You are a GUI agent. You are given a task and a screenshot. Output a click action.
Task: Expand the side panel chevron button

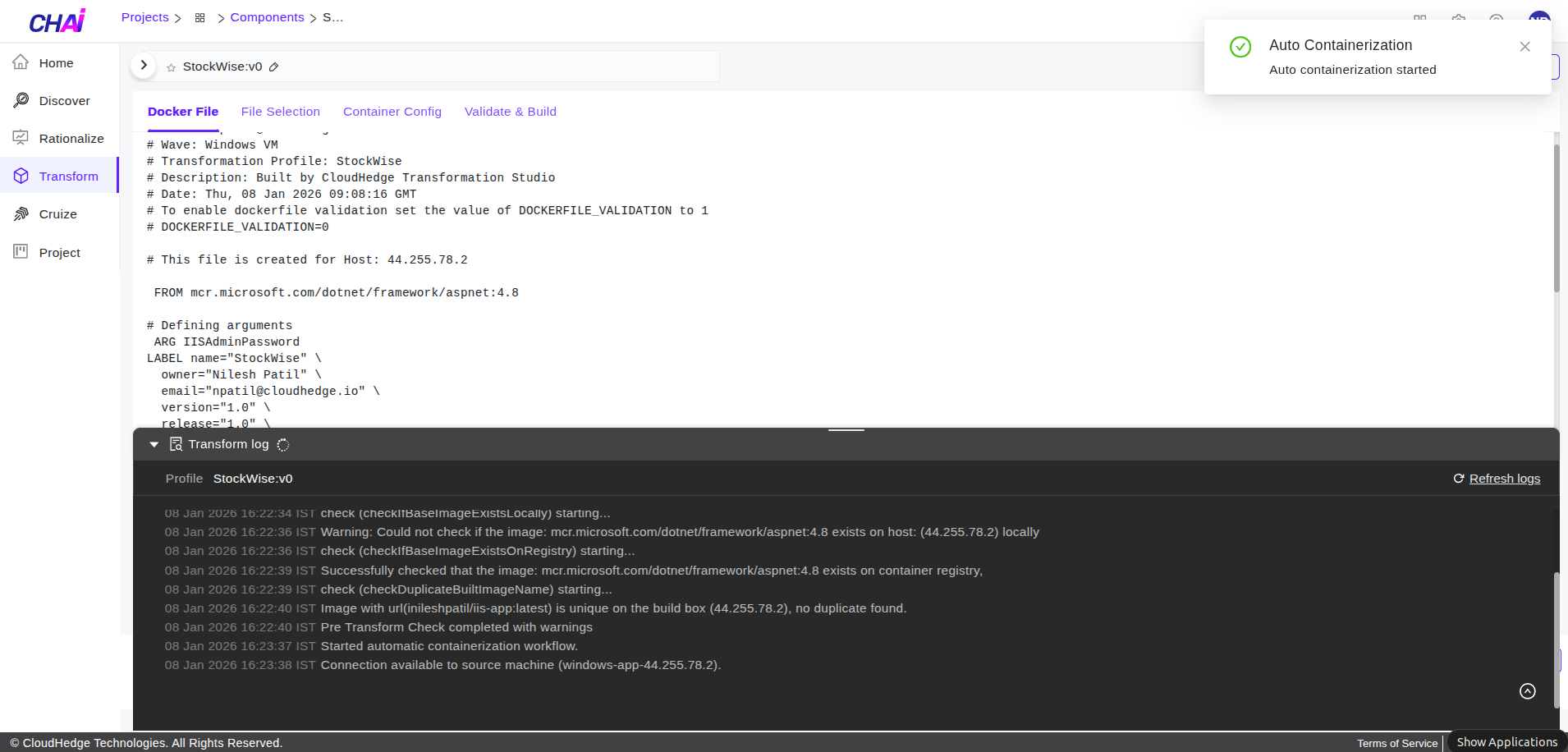pos(144,65)
